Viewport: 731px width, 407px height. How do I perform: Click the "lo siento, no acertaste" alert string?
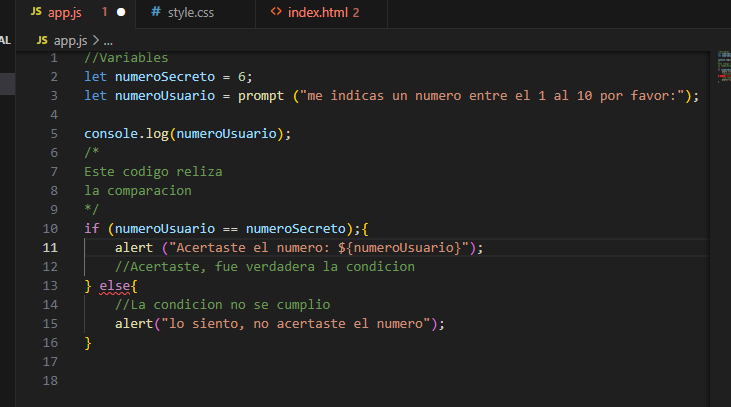tap(296, 324)
